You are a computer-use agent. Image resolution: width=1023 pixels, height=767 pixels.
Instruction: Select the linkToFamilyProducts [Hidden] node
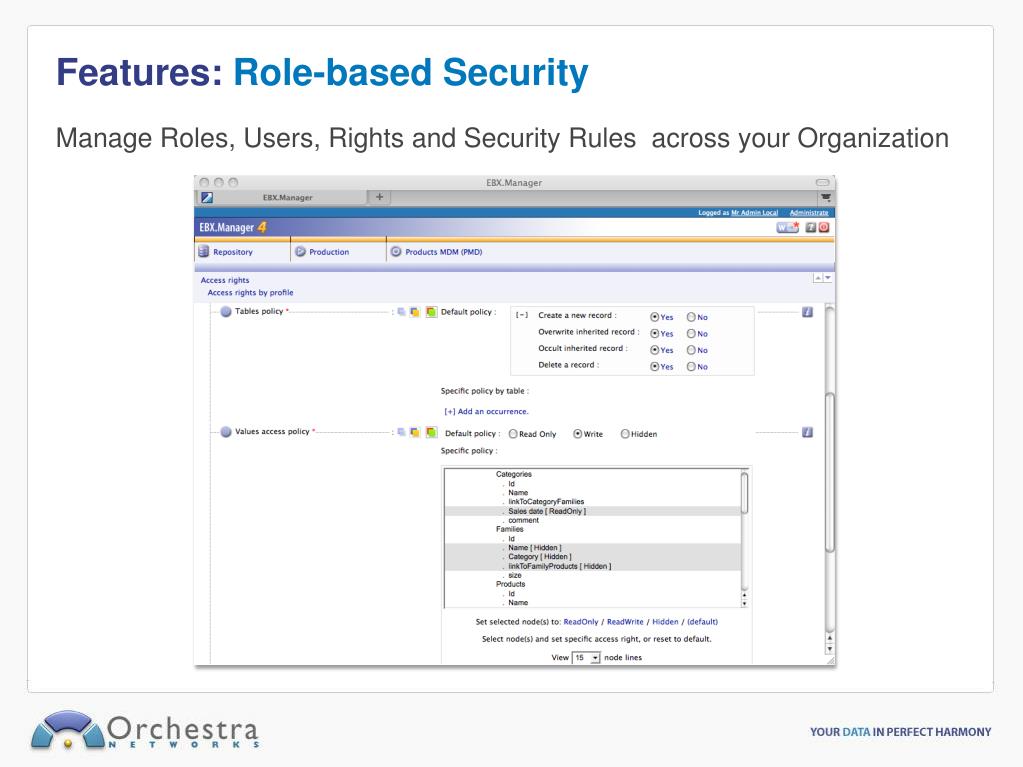click(x=592, y=566)
